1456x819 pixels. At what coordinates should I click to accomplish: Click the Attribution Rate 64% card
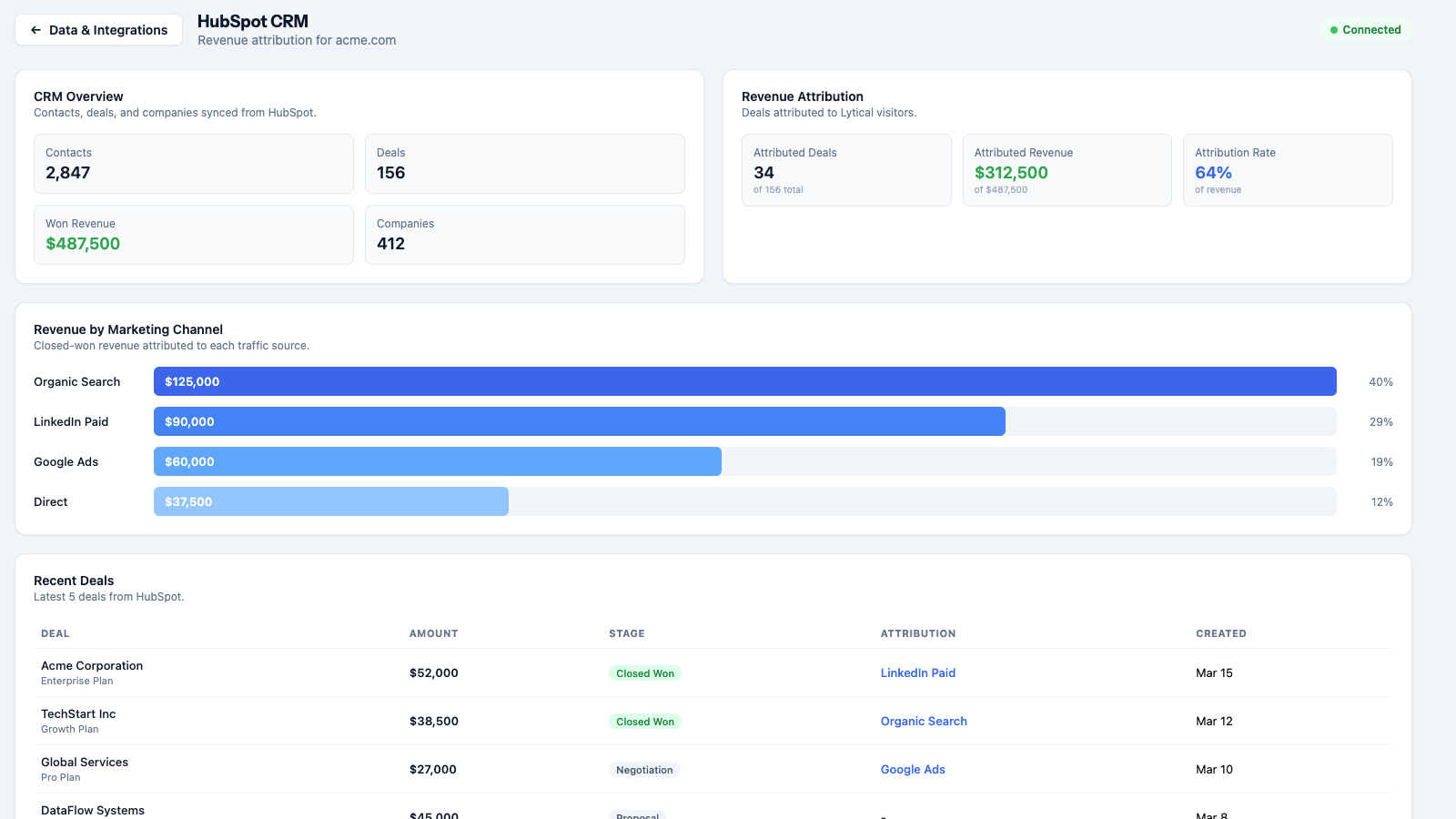[1287, 170]
